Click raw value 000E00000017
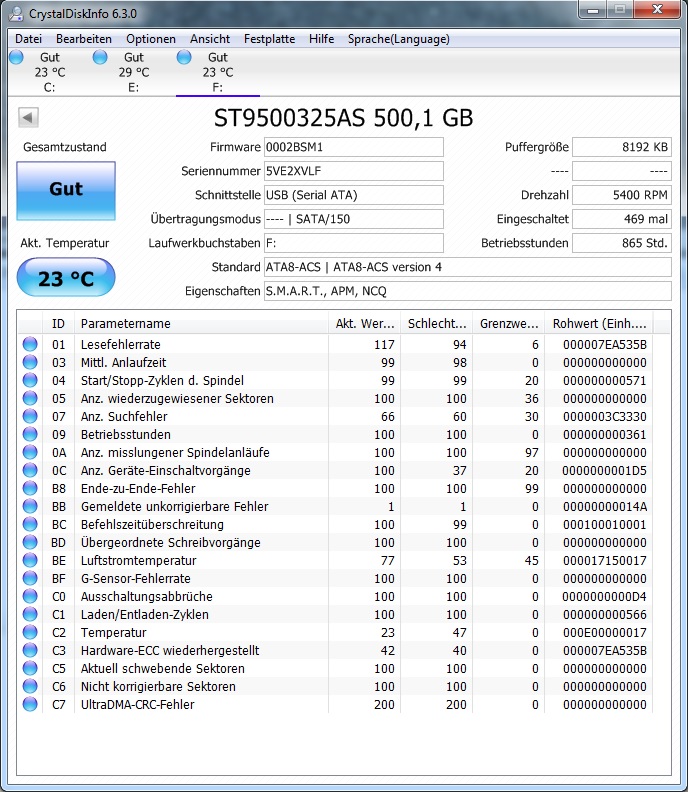688x792 pixels. 605,633
